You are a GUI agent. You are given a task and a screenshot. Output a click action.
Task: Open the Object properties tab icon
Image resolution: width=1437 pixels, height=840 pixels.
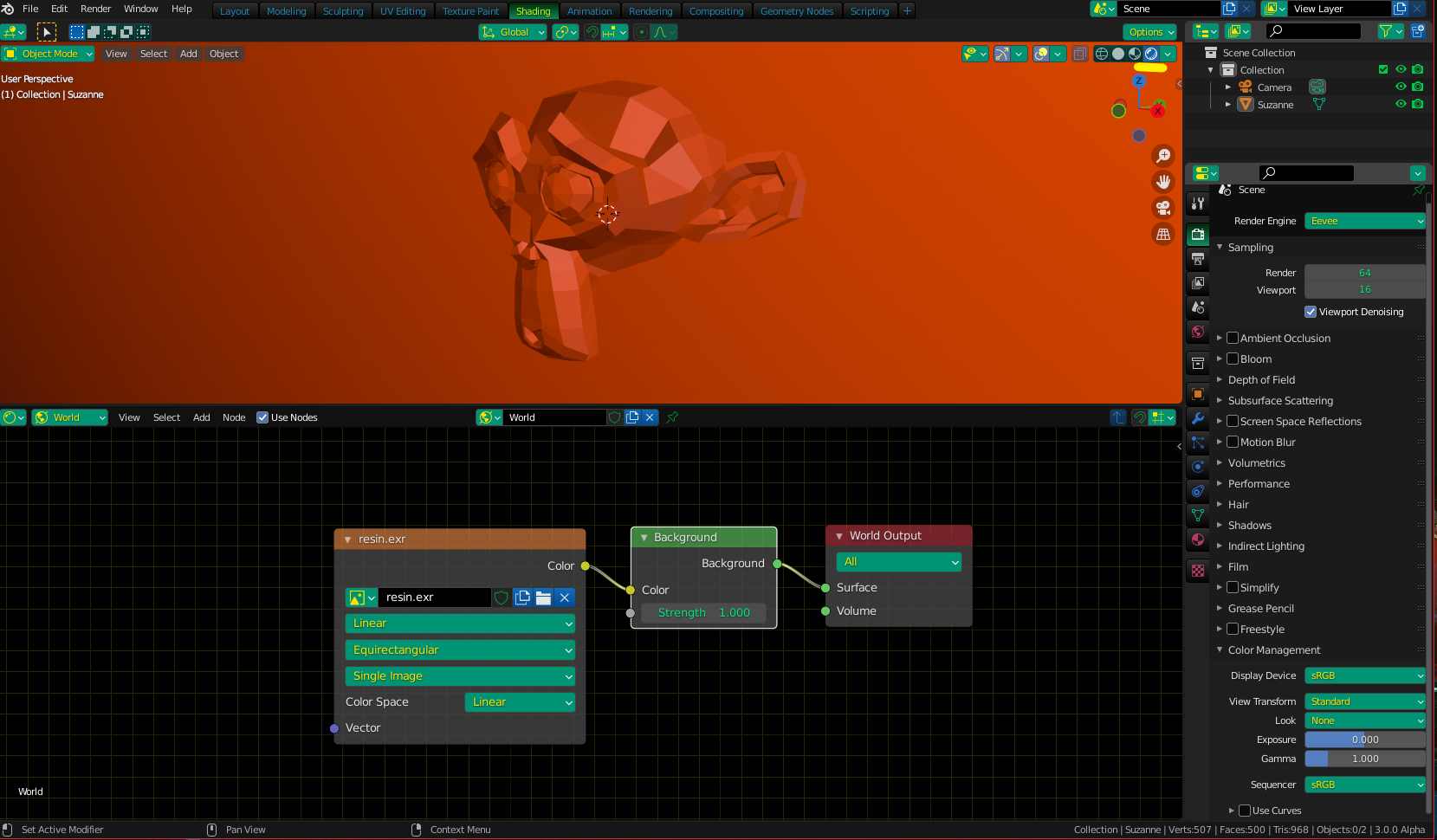pyautogui.click(x=1198, y=394)
